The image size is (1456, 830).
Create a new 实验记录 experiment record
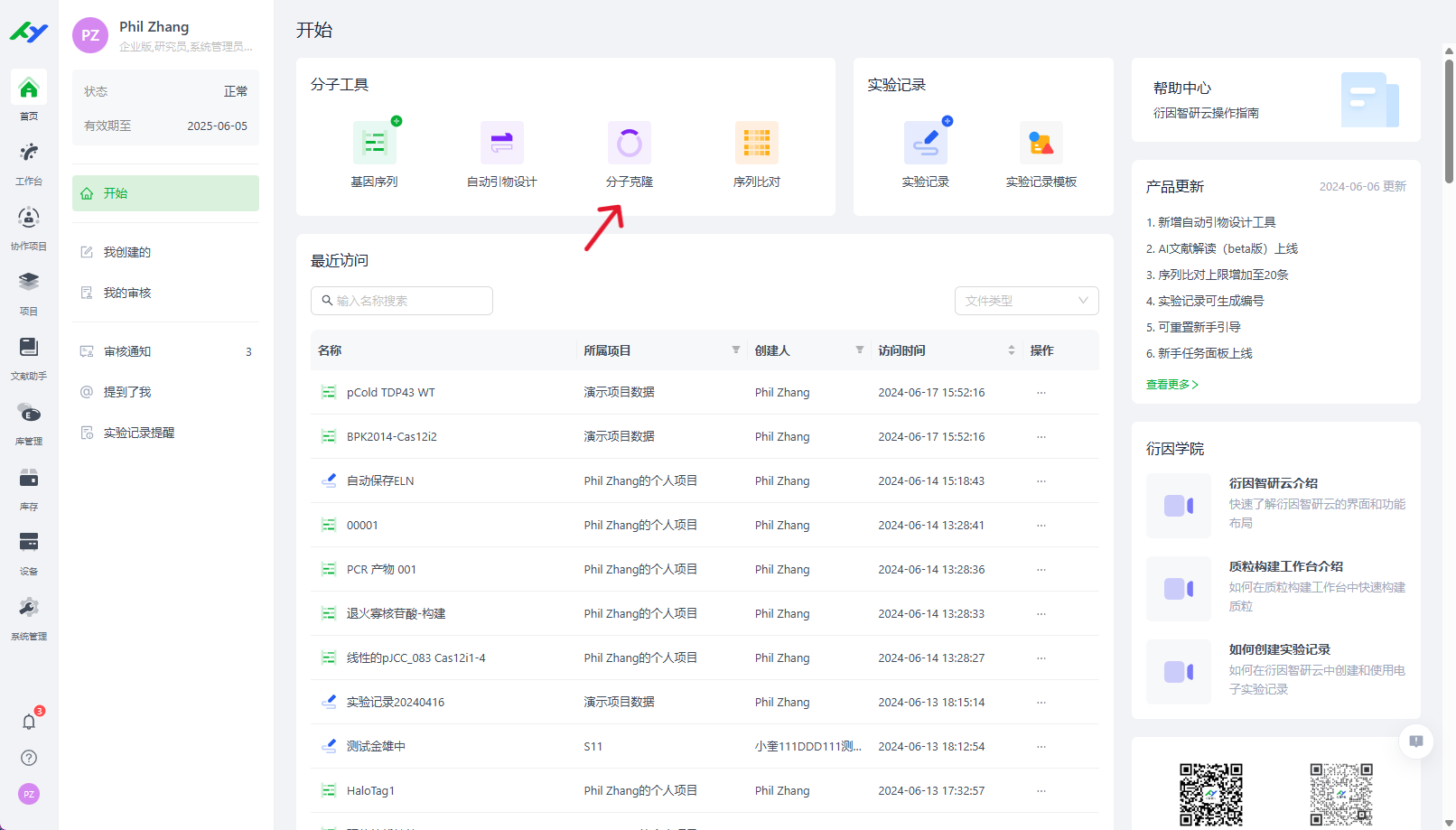pyautogui.click(x=925, y=144)
